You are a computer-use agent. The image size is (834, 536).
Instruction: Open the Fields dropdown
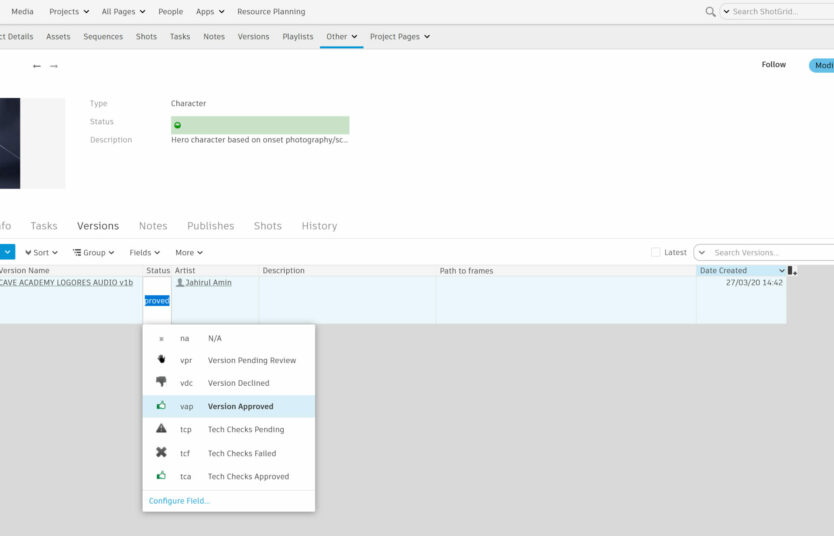click(144, 253)
